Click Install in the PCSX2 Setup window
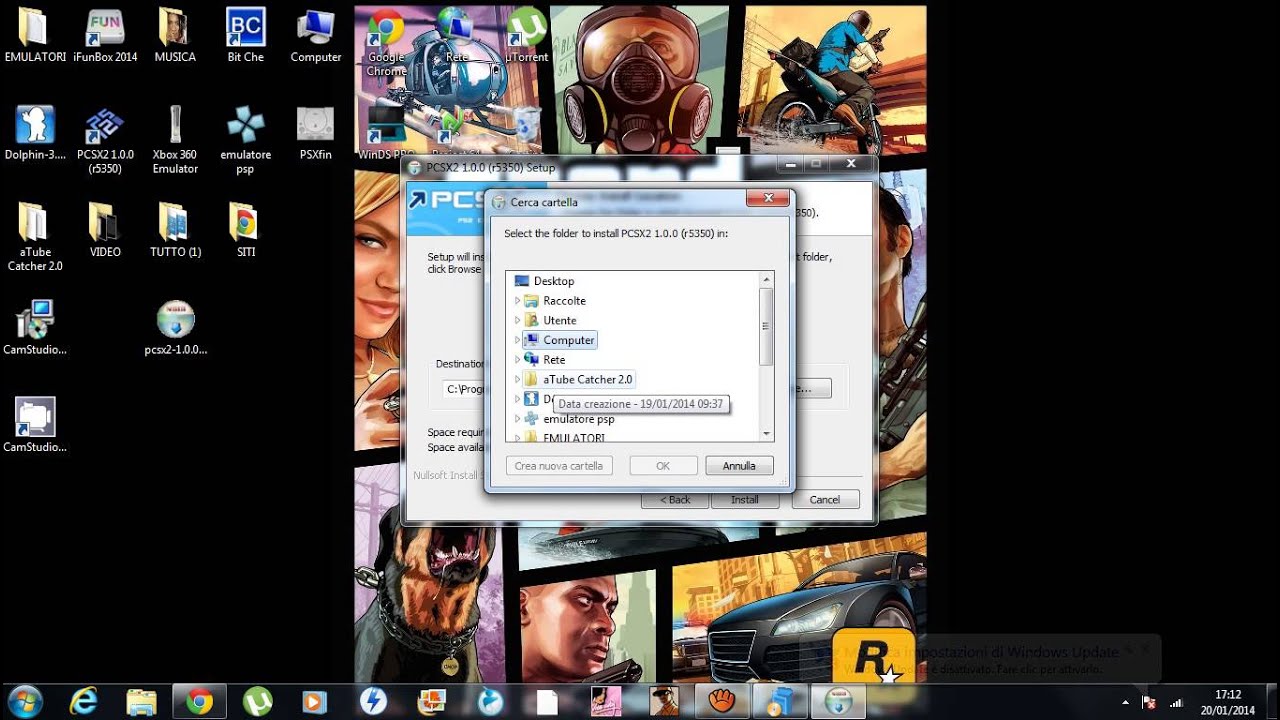 745,499
